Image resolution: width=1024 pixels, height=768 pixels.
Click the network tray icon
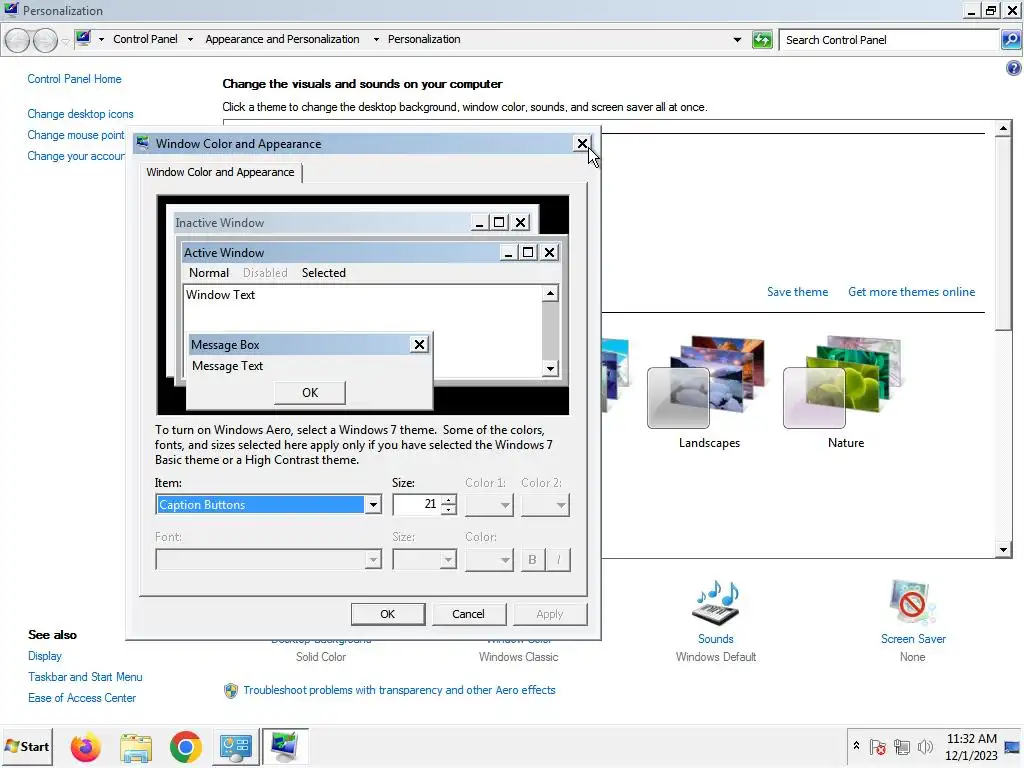pos(902,746)
